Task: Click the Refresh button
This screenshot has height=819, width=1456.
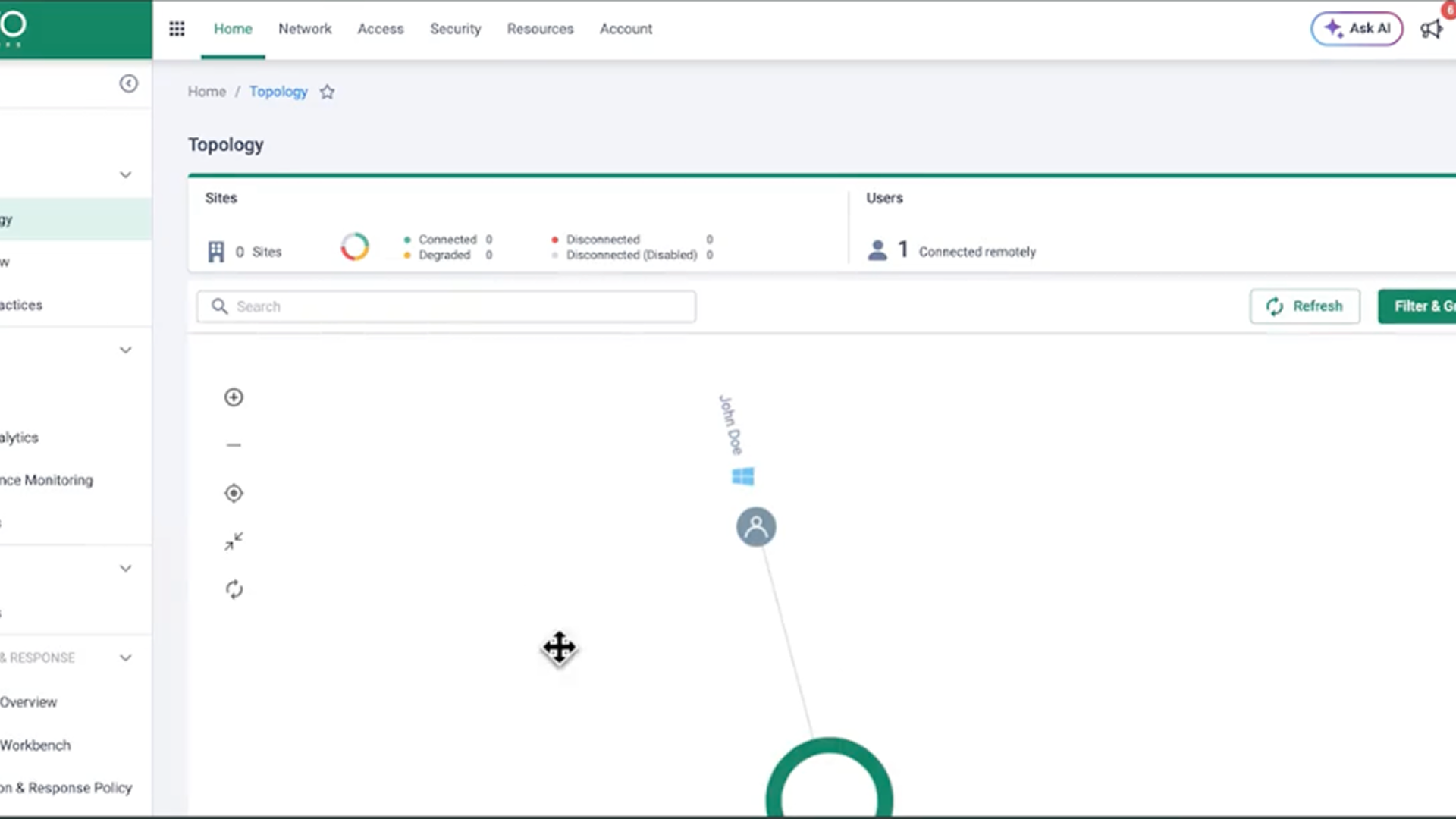Action: (1304, 306)
